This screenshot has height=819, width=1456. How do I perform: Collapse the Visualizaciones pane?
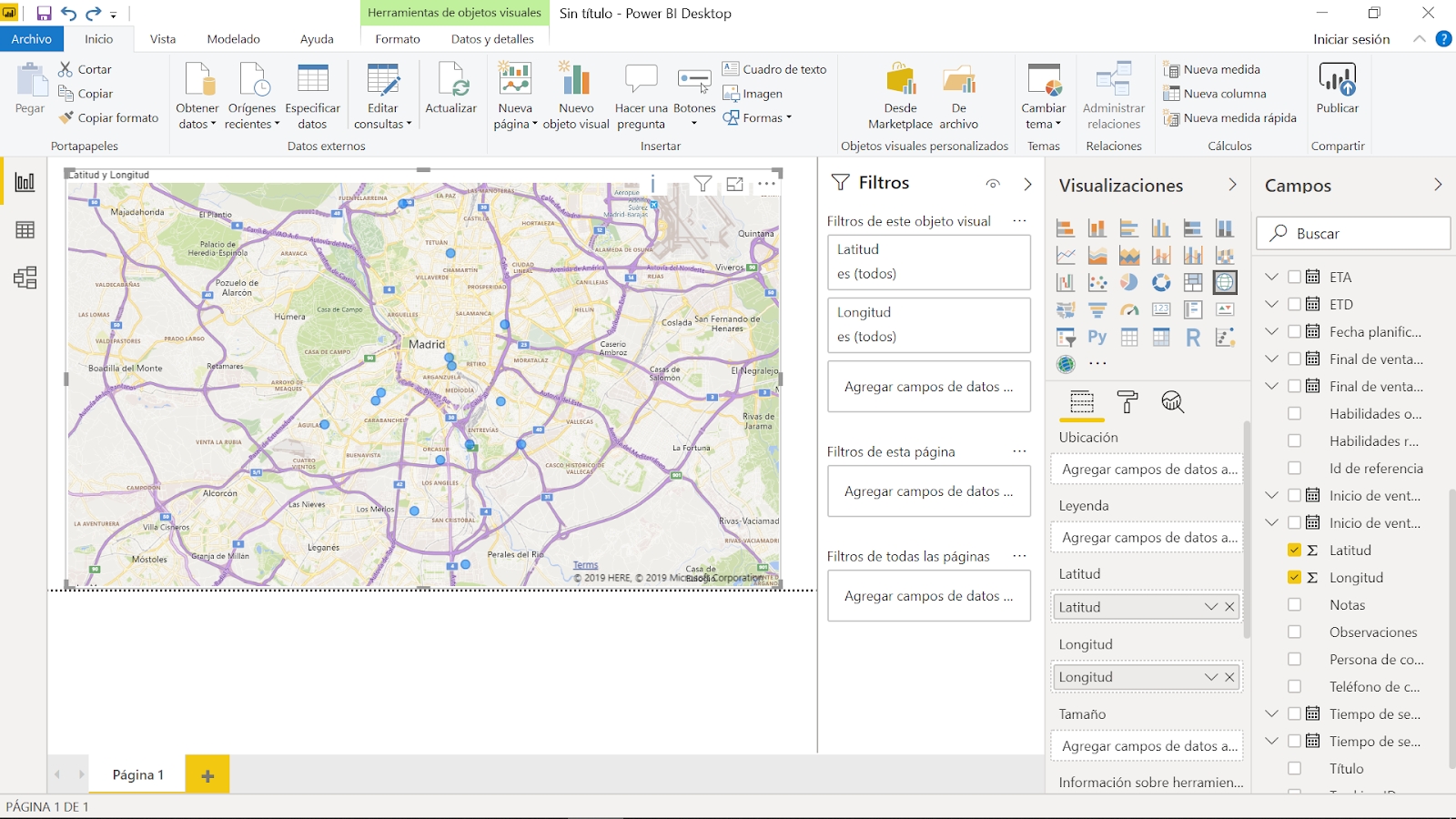[1232, 185]
